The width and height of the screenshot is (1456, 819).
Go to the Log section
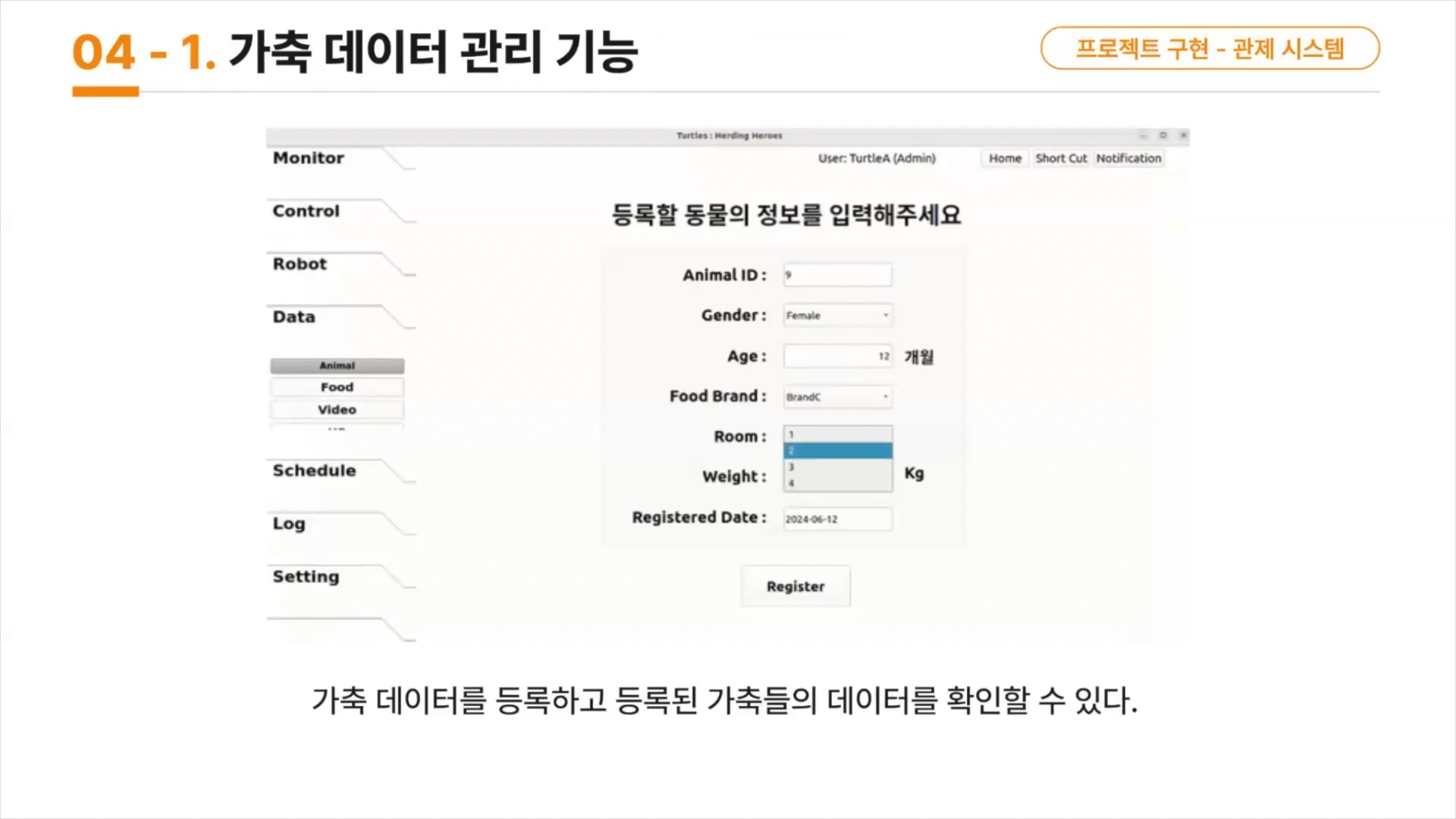tap(289, 524)
